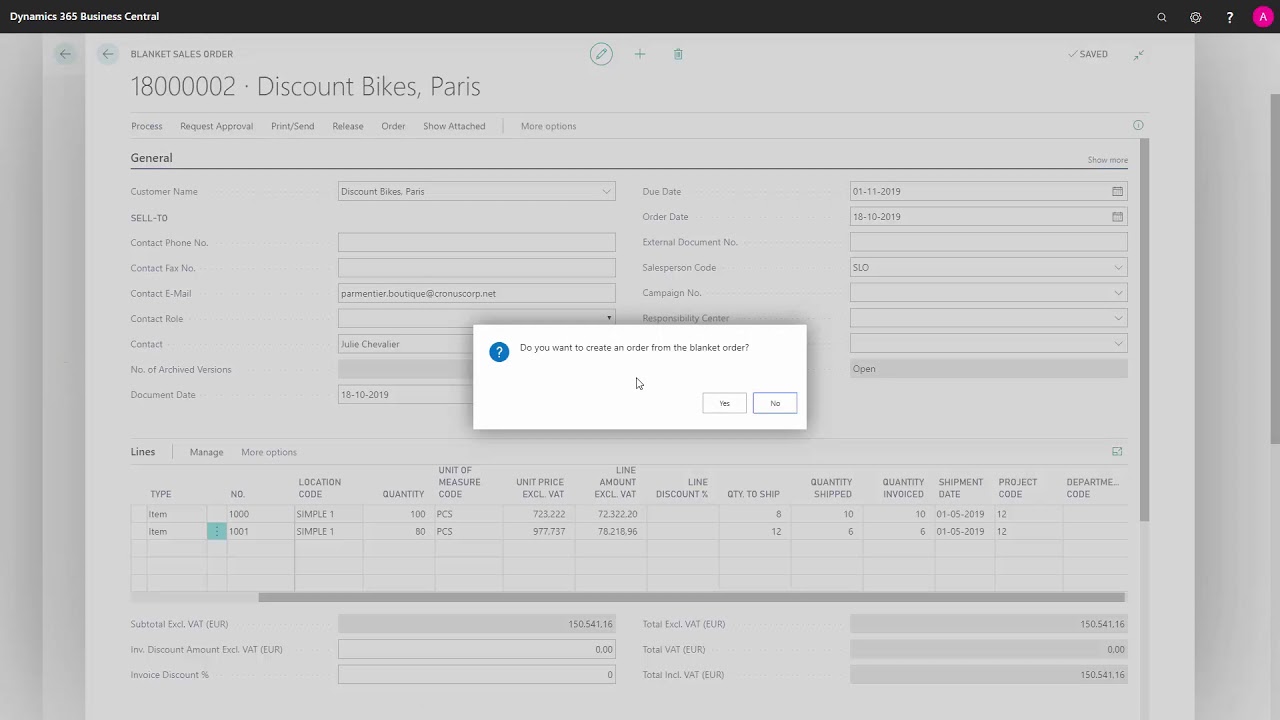Click the General section heading
The height and width of the screenshot is (720, 1280).
151,158
